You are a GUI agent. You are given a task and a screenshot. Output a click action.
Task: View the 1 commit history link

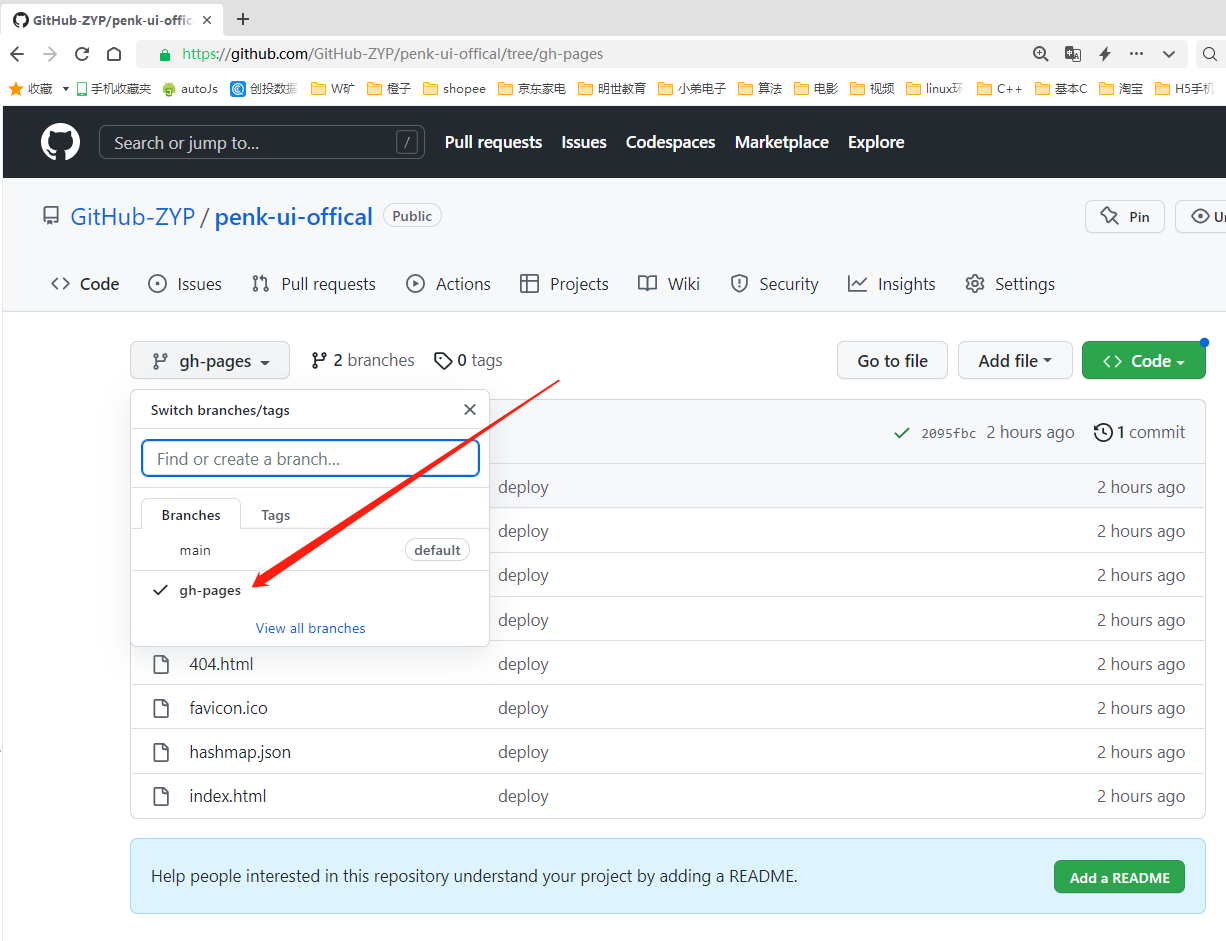(x=1140, y=432)
